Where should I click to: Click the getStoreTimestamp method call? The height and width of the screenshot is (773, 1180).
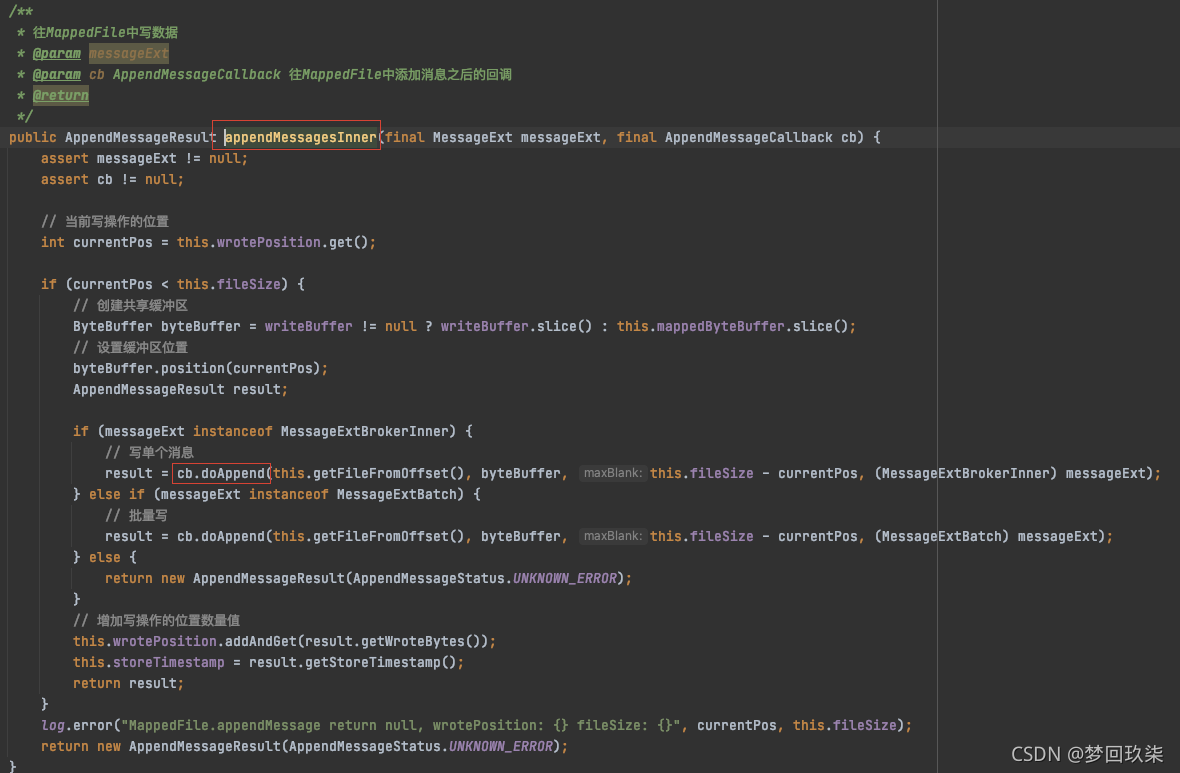click(392, 662)
